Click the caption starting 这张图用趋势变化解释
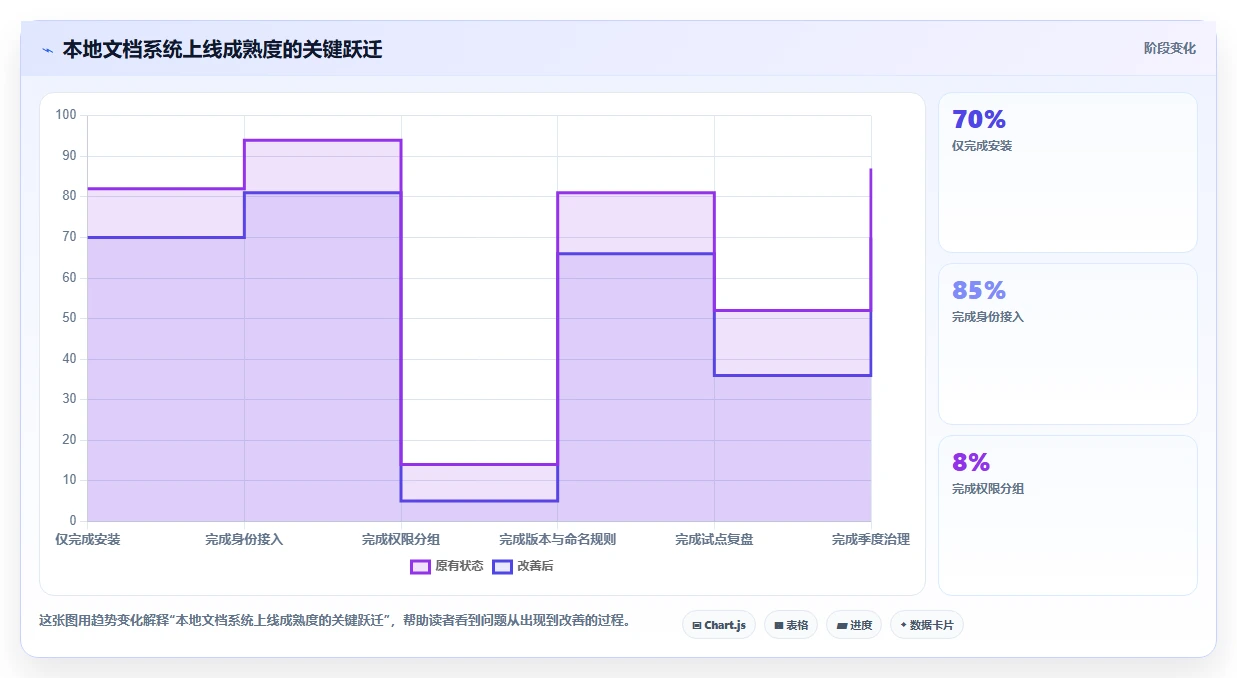 click(335, 620)
